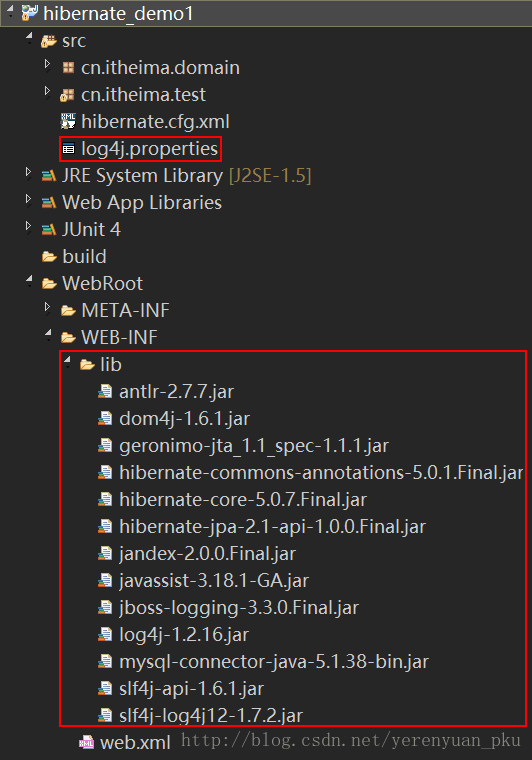Image resolution: width=532 pixels, height=760 pixels.
Task: Click the META-INF folder icon
Action: (x=68, y=311)
